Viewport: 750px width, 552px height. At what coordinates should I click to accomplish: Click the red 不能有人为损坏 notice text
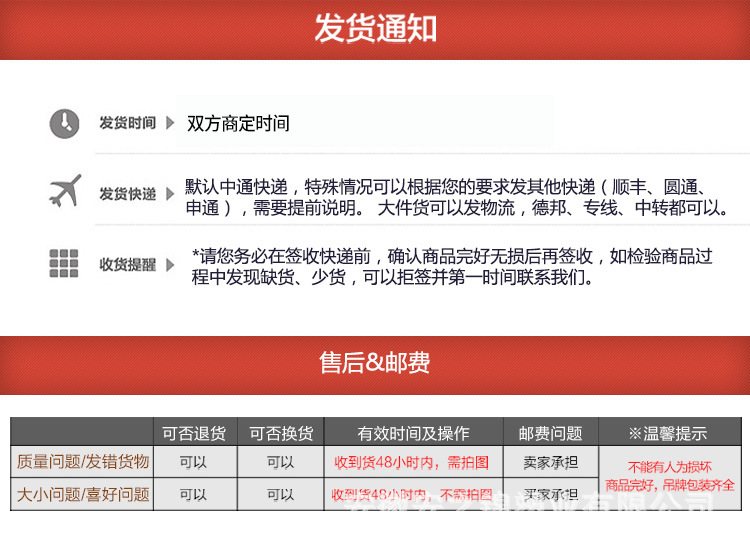[669, 467]
